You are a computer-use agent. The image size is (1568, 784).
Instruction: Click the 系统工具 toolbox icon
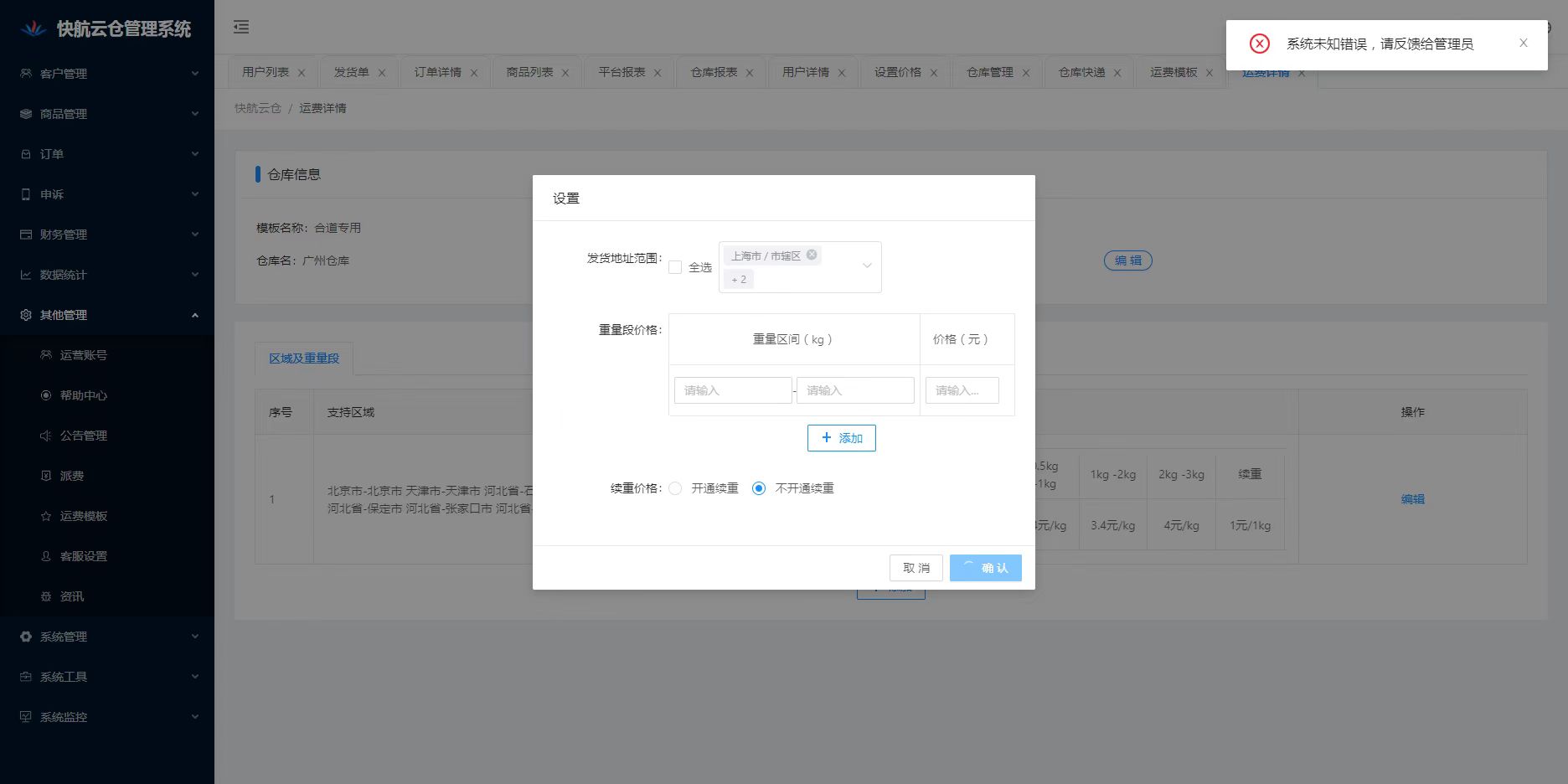[x=26, y=677]
